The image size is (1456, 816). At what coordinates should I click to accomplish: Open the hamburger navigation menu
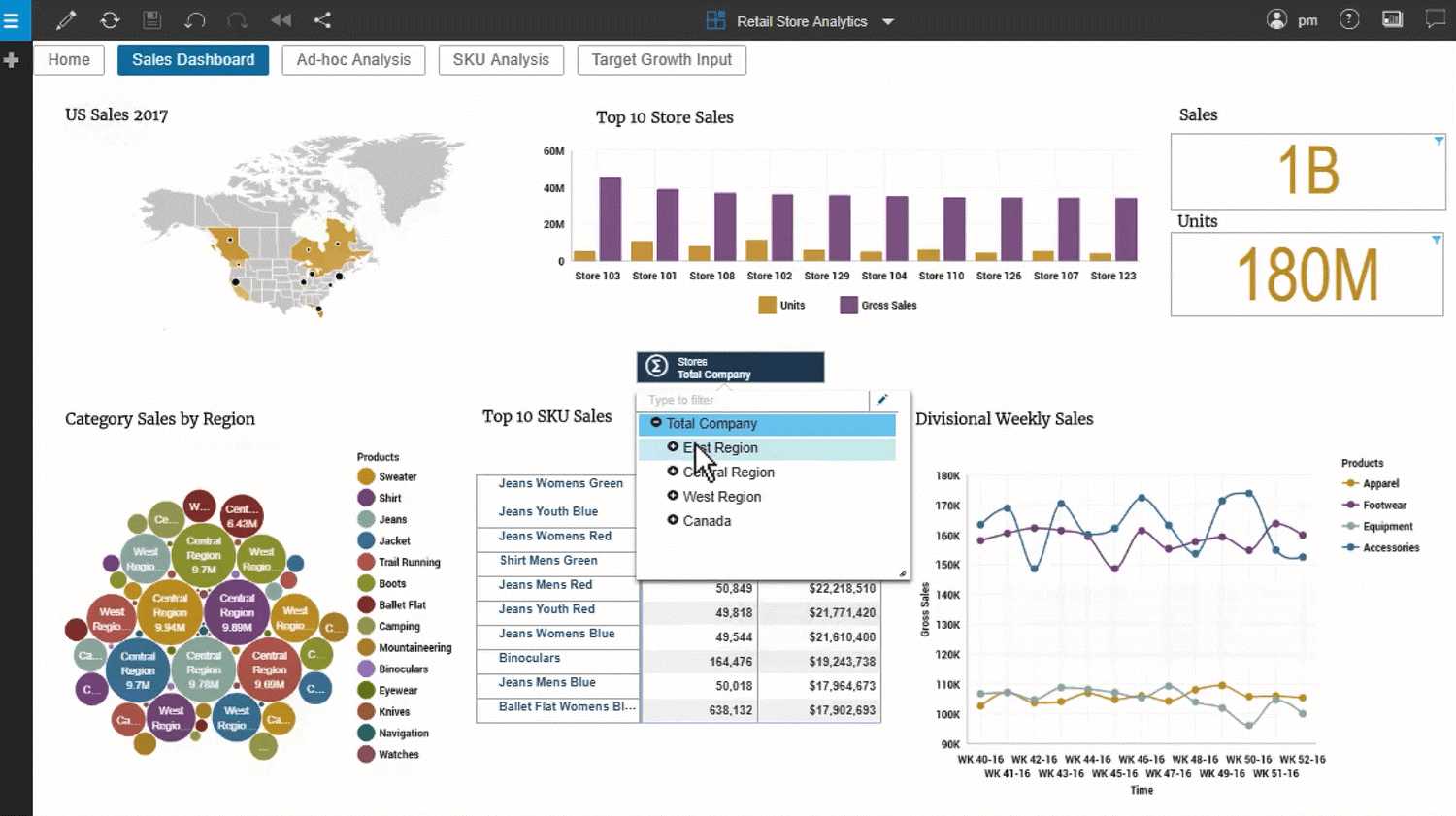pyautogui.click(x=14, y=19)
